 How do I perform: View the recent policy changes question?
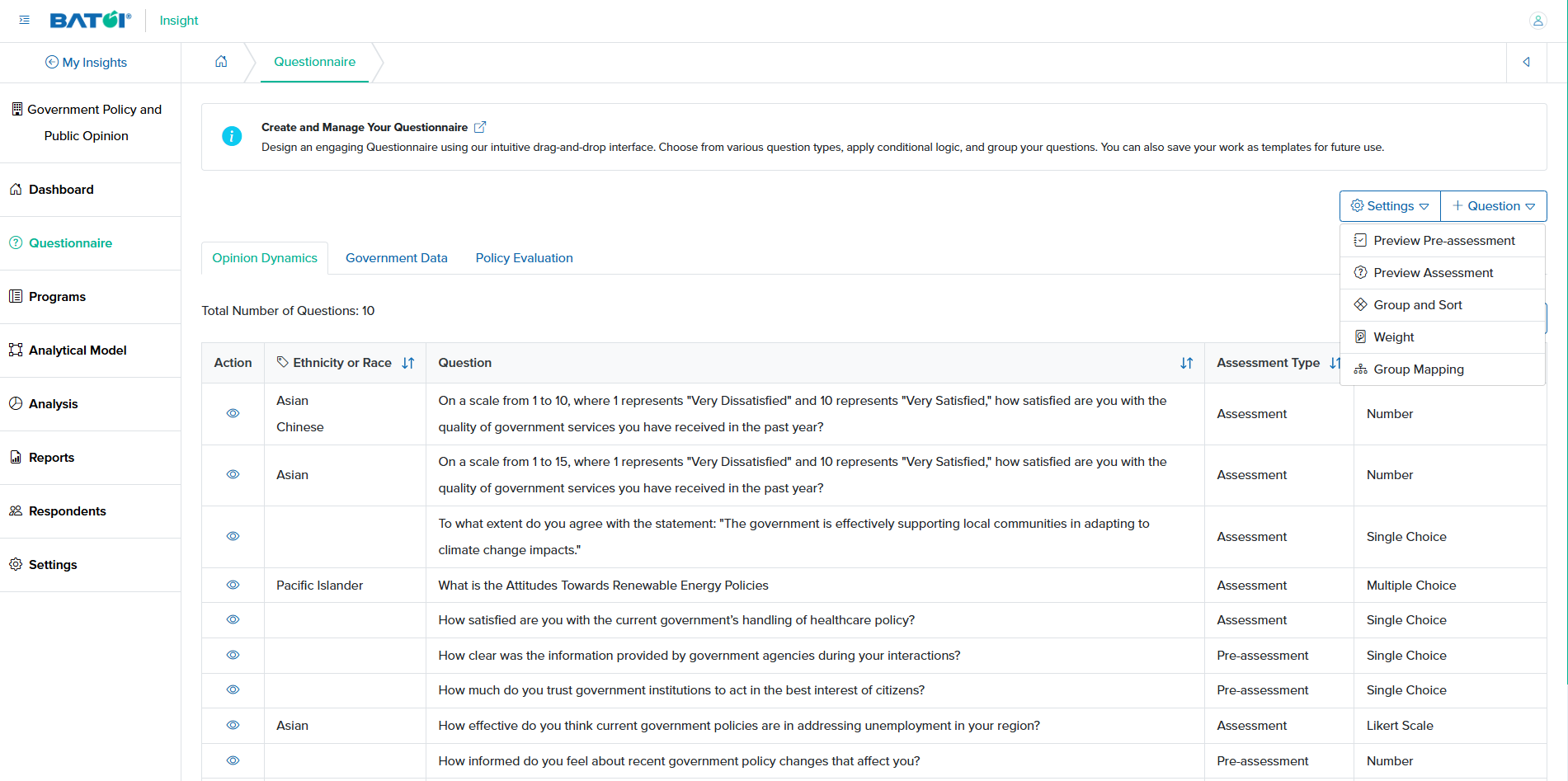(233, 760)
